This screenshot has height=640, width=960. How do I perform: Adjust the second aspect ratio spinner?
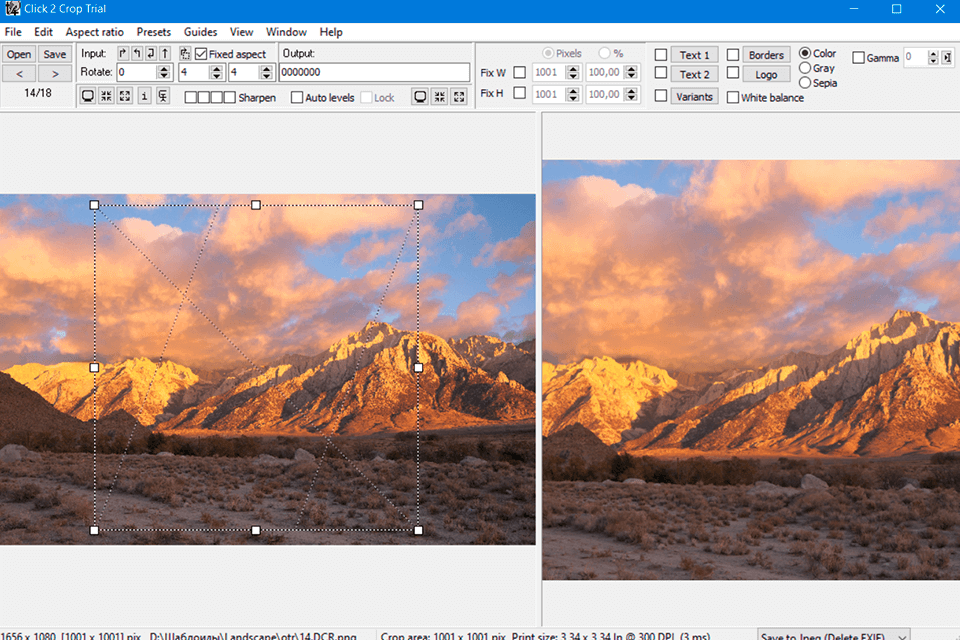click(266, 72)
